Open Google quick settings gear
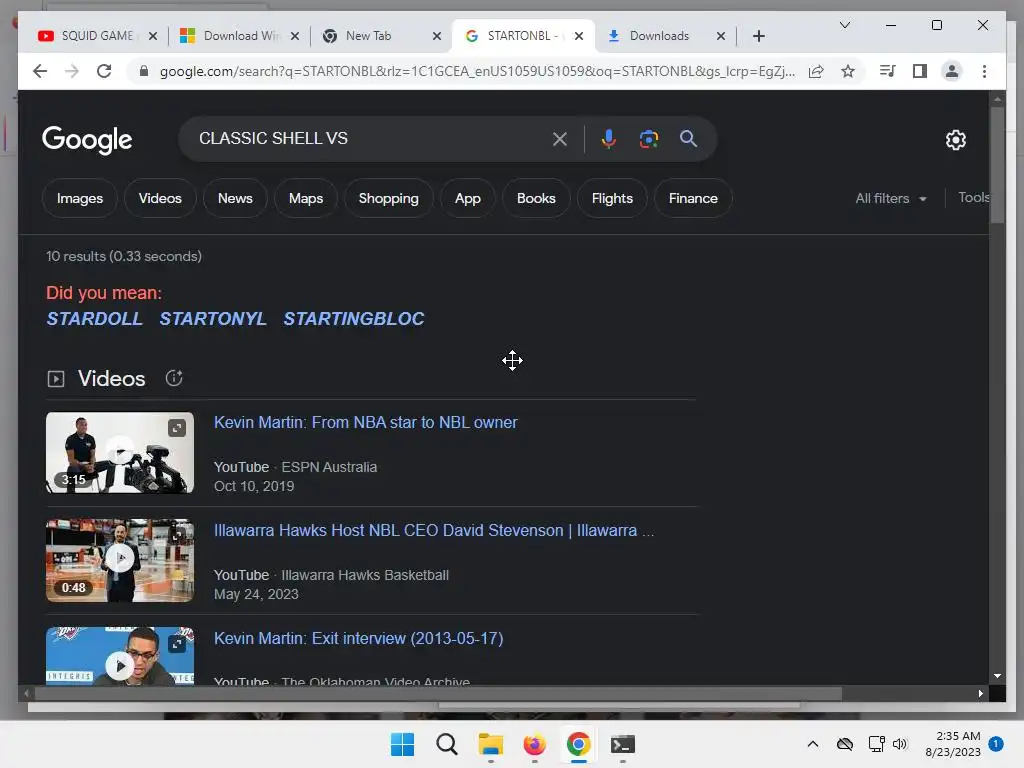 pyautogui.click(x=955, y=140)
